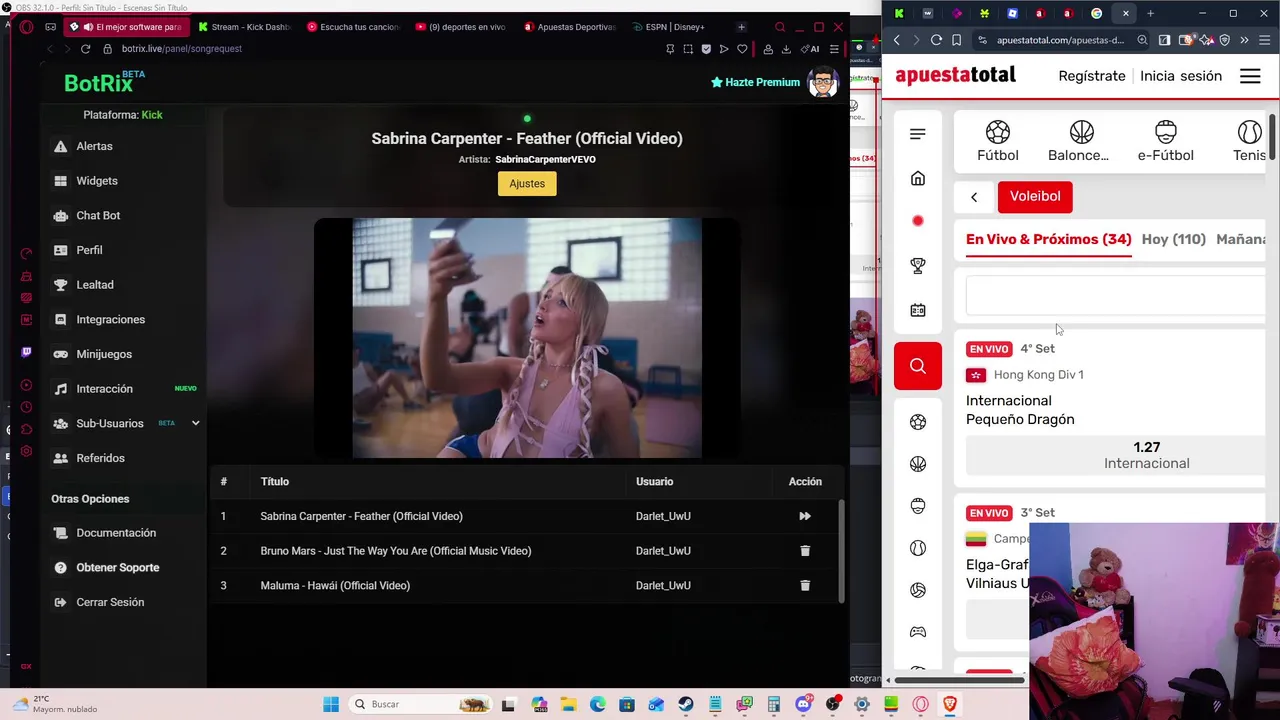This screenshot has height=720, width=1280.
Task: Open calendar icon in betting sidebar
Action: pos(918,310)
